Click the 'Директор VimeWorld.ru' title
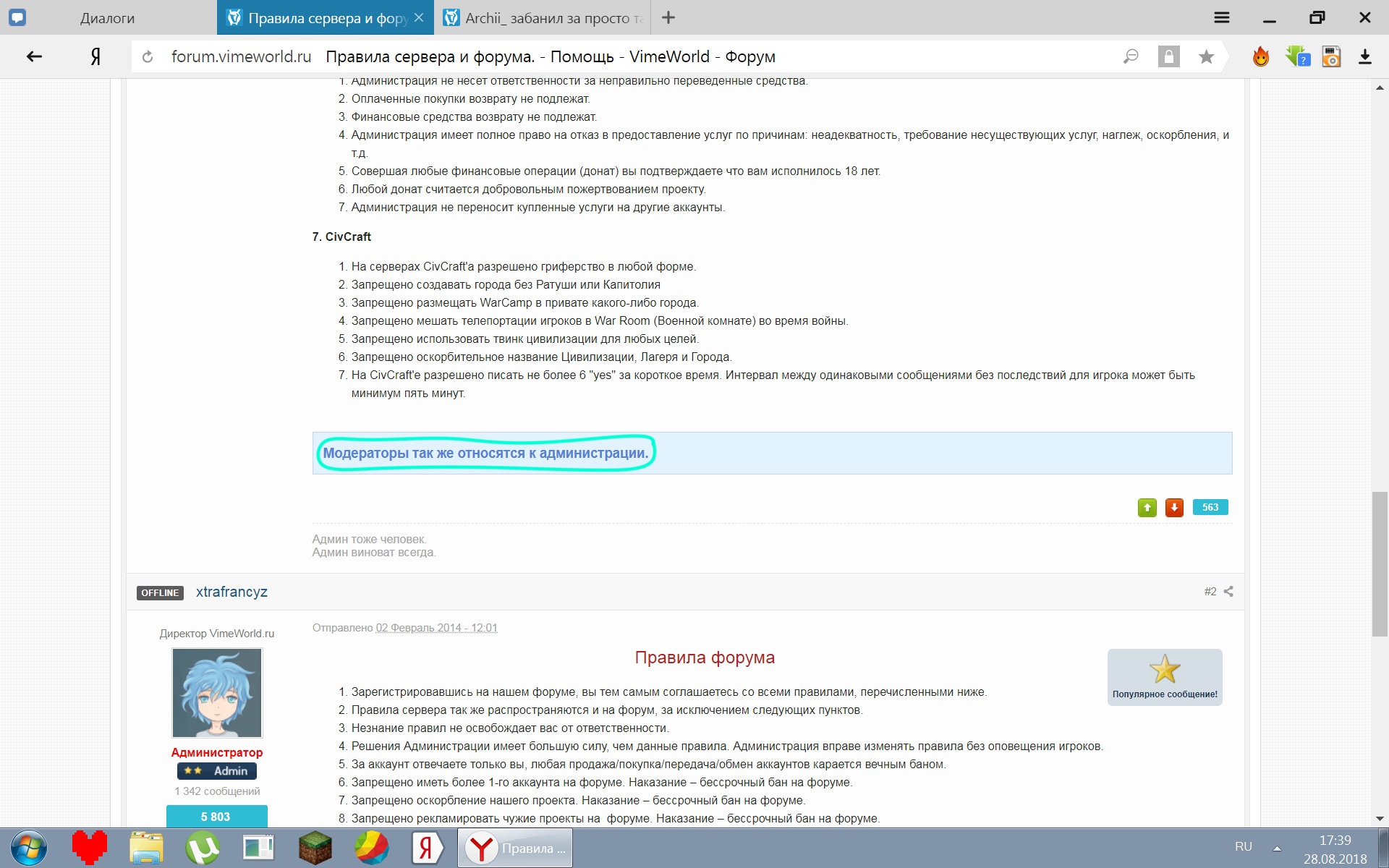This screenshot has height=868, width=1389. pyautogui.click(x=217, y=634)
